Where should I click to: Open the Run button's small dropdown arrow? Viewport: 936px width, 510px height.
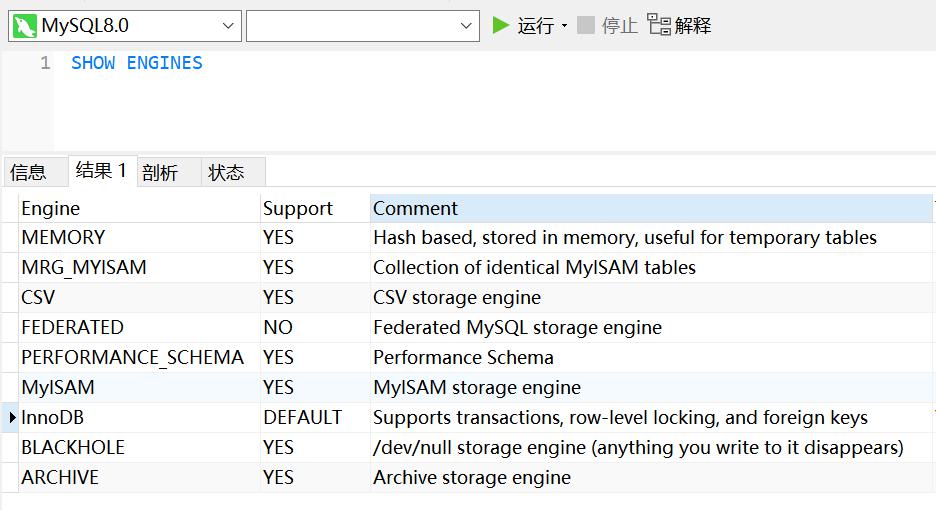click(564, 26)
